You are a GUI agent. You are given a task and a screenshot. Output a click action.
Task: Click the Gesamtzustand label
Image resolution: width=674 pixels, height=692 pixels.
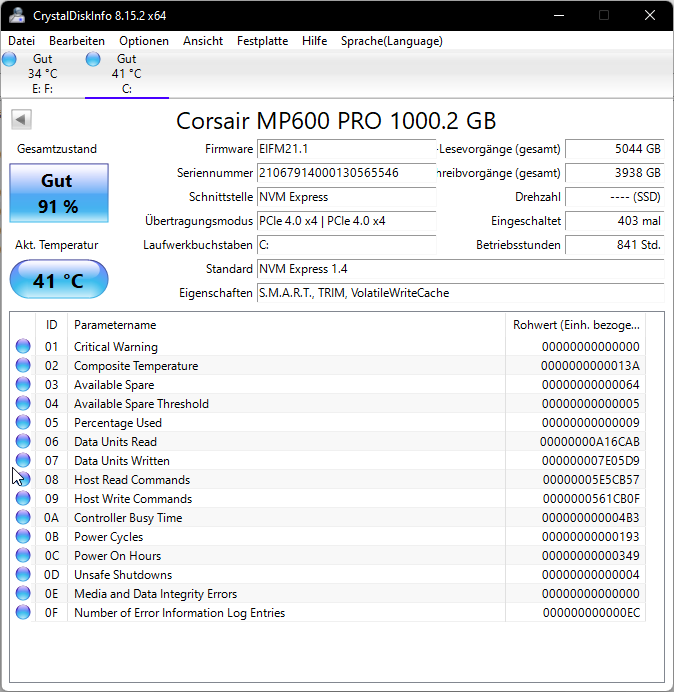coord(57,149)
